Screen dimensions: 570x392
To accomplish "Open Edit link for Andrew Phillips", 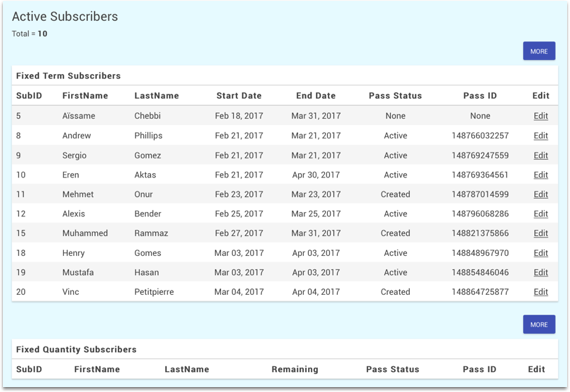I will pyautogui.click(x=541, y=136).
